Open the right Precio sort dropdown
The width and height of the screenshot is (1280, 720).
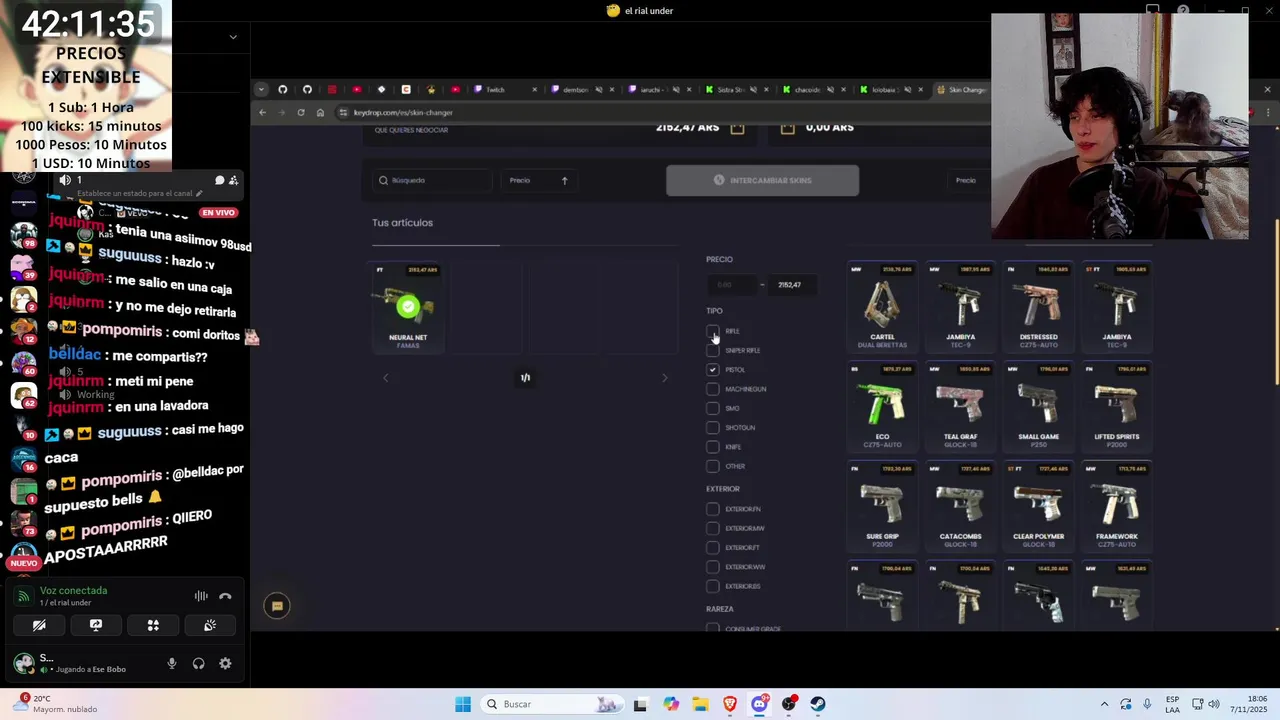(x=969, y=180)
